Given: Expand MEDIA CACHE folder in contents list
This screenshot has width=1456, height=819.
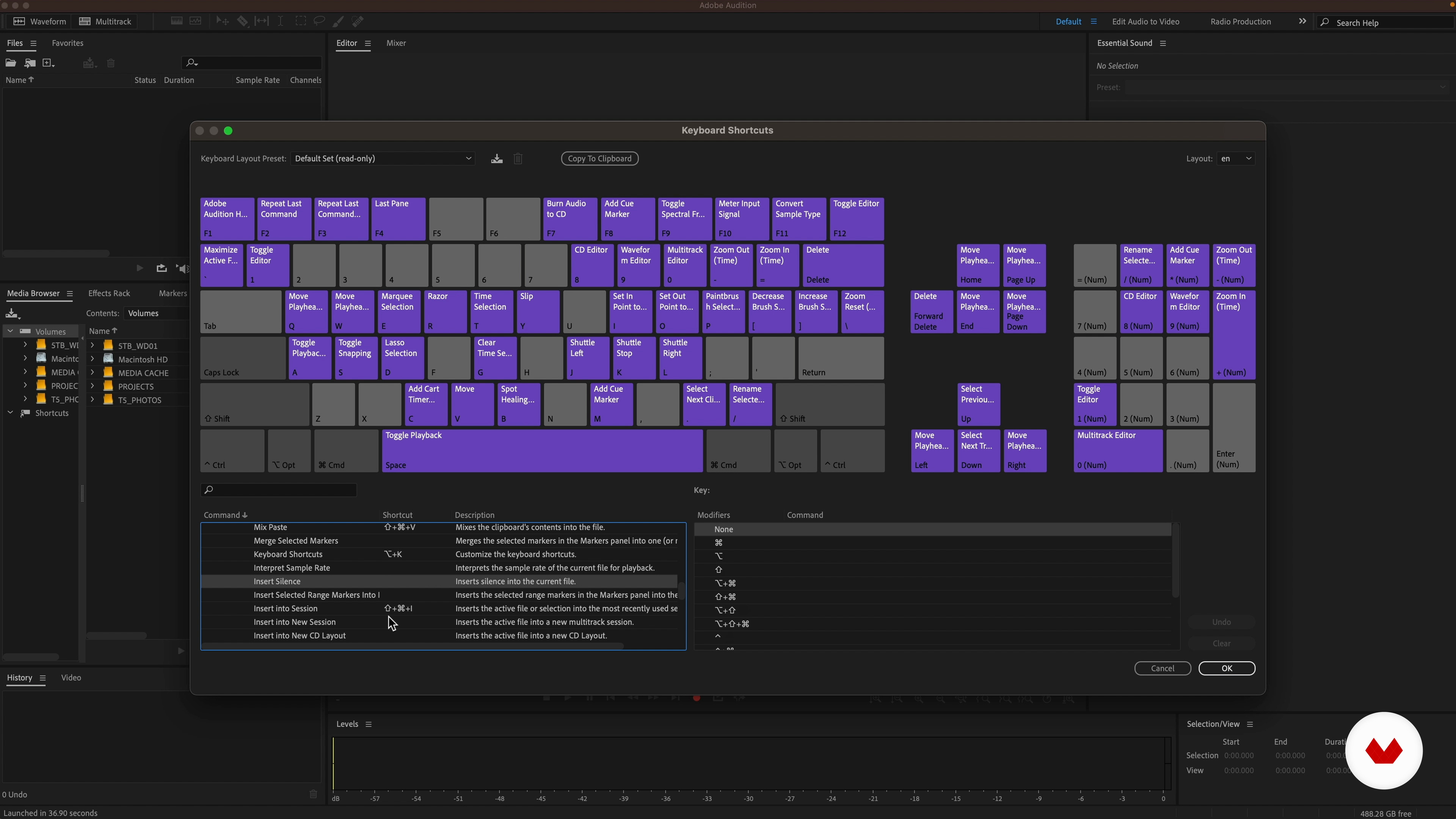Looking at the screenshot, I should click(92, 372).
